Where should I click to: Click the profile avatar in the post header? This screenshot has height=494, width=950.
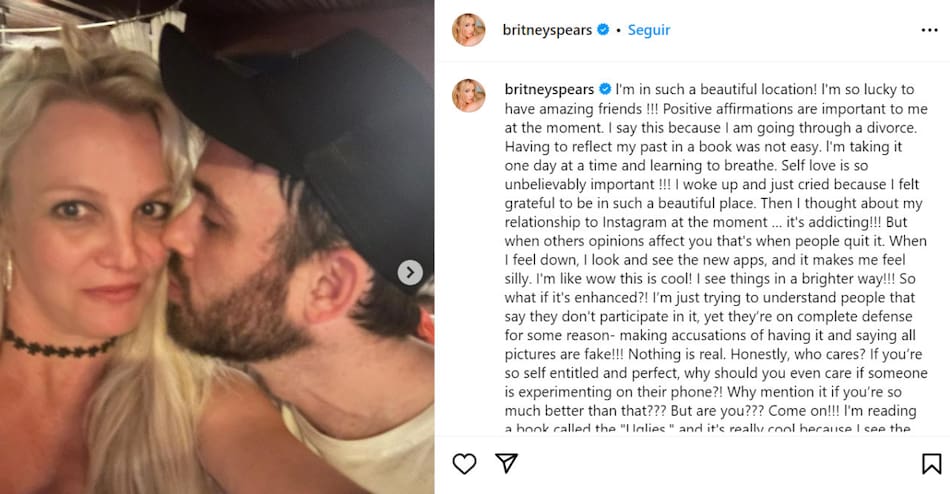pos(469,30)
